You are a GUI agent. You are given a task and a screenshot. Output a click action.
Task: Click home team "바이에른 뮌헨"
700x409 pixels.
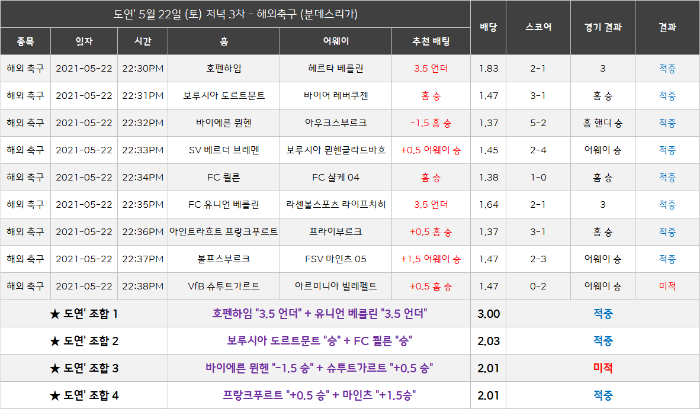[224, 123]
